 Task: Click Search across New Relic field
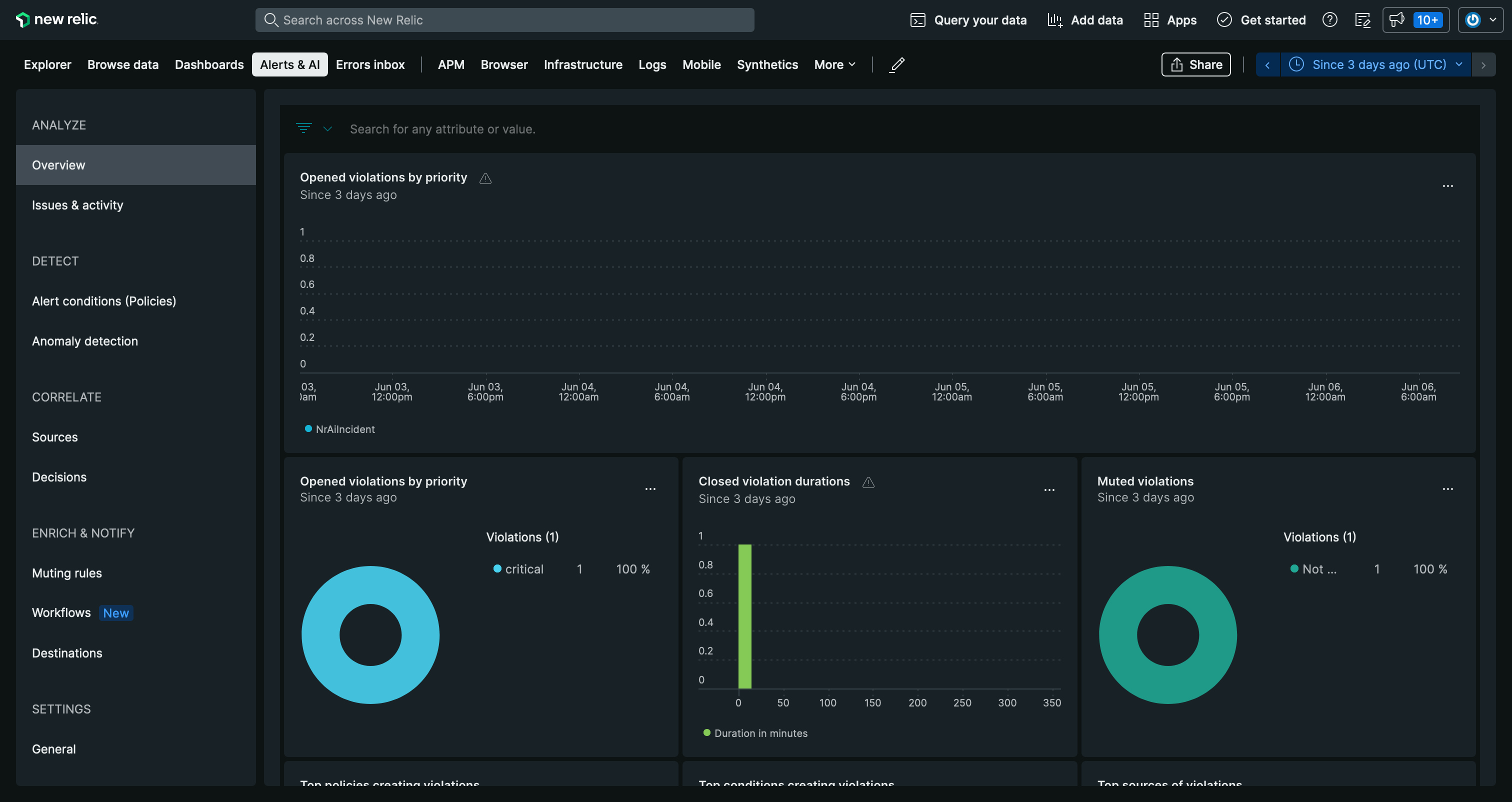click(x=504, y=20)
